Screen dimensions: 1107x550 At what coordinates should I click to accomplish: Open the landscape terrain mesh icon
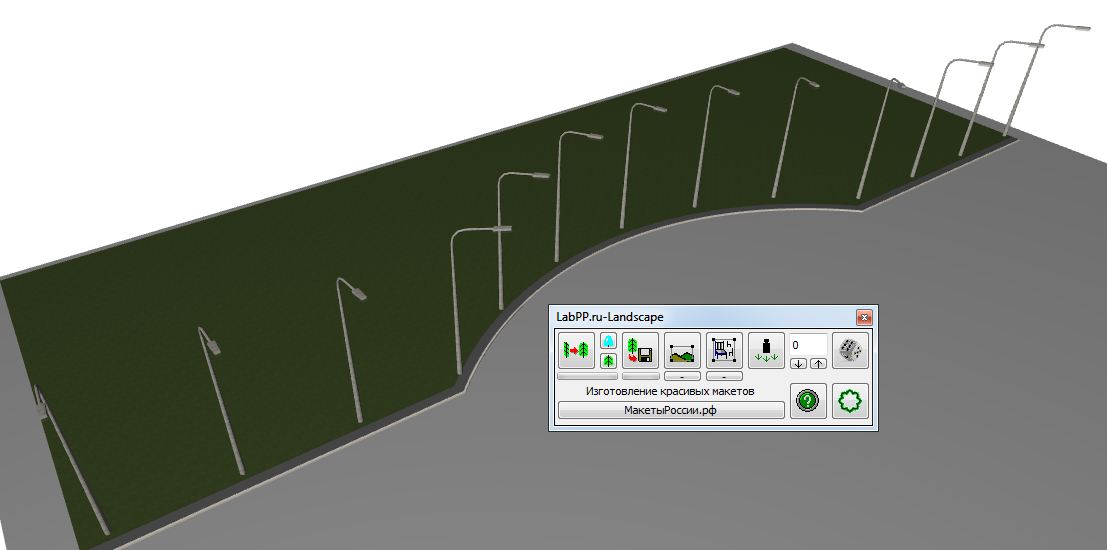pyautogui.click(x=683, y=350)
